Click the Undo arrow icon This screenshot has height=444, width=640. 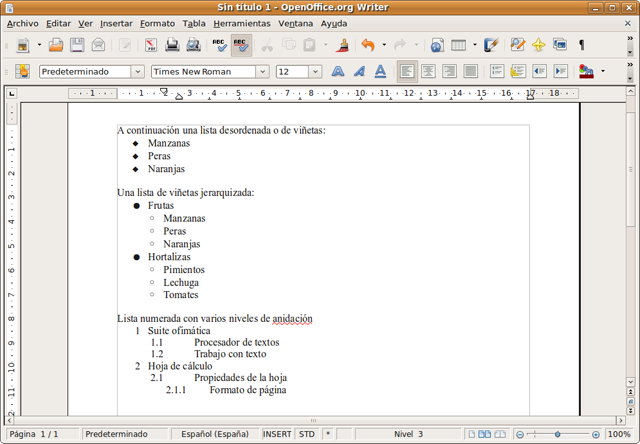367,45
